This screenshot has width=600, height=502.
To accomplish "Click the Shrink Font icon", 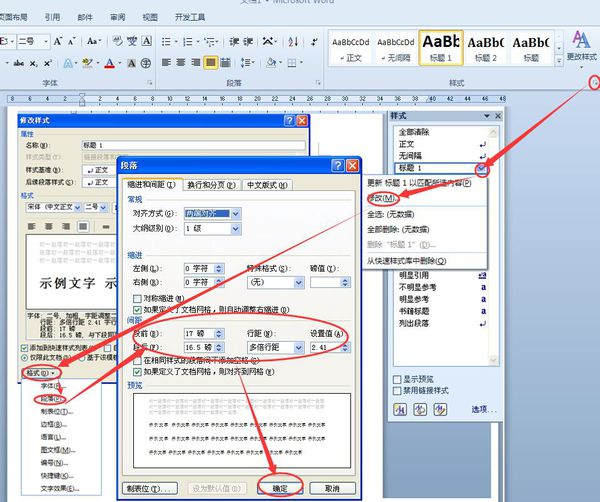I will (71, 41).
